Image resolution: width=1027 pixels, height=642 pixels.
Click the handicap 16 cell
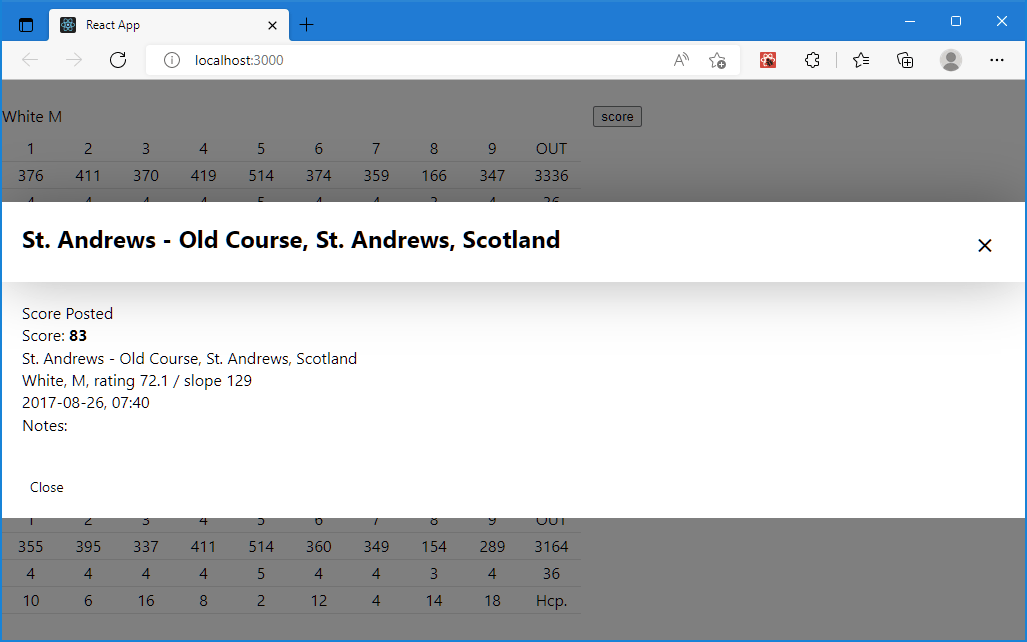click(145, 601)
